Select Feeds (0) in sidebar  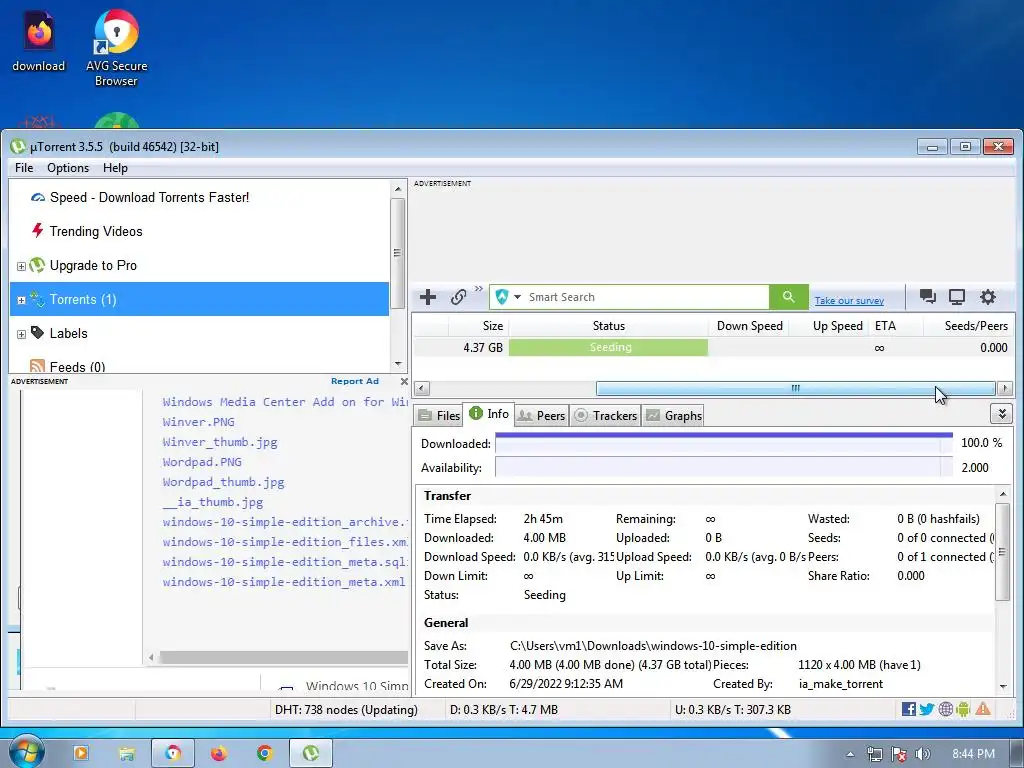point(67,366)
